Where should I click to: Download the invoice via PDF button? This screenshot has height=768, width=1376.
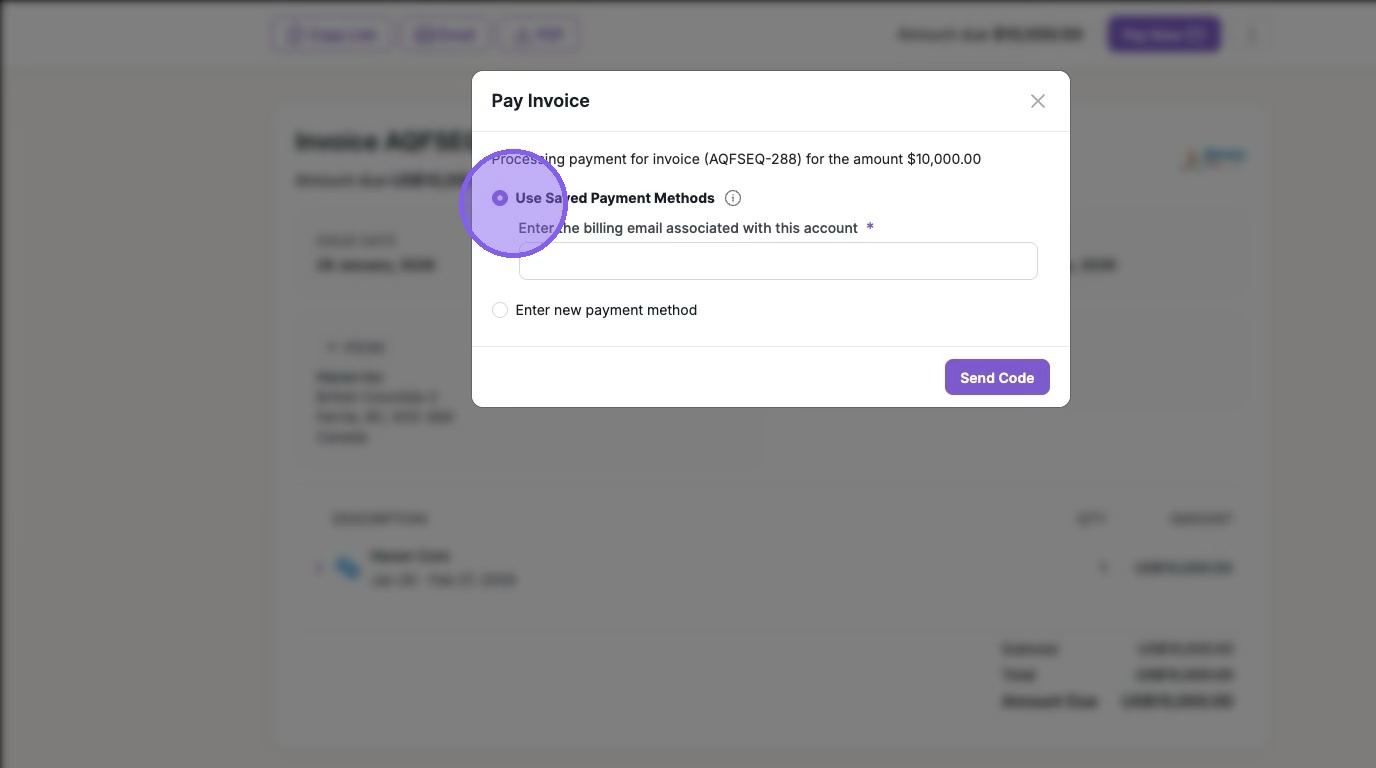pos(539,35)
